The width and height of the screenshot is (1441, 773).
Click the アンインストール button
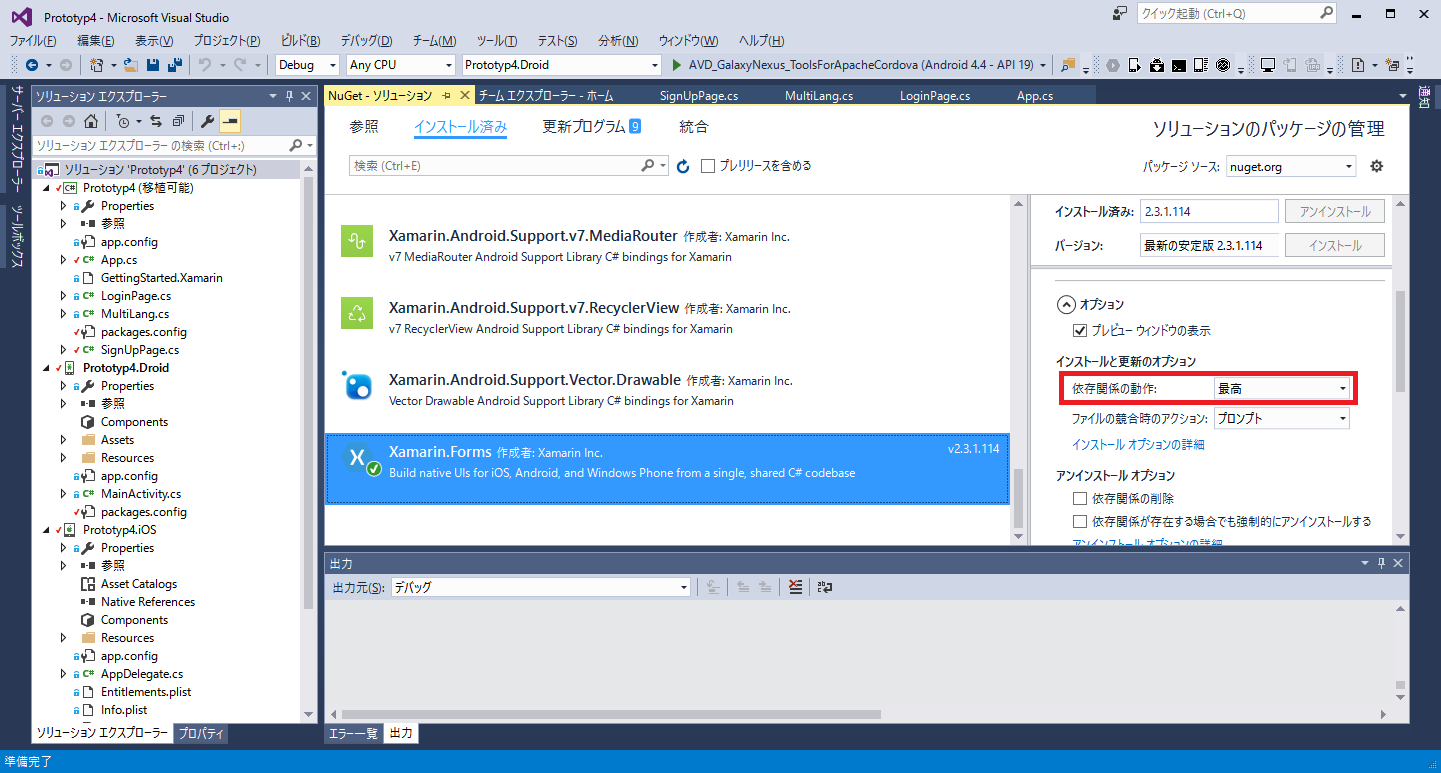tap(1335, 211)
